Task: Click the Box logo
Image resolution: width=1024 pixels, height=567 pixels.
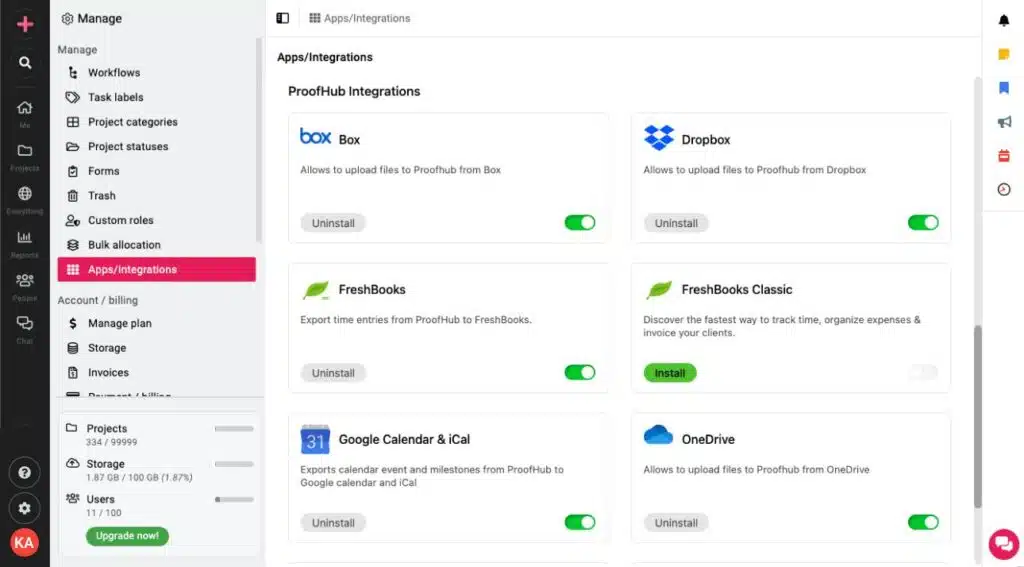Action: click(x=315, y=136)
